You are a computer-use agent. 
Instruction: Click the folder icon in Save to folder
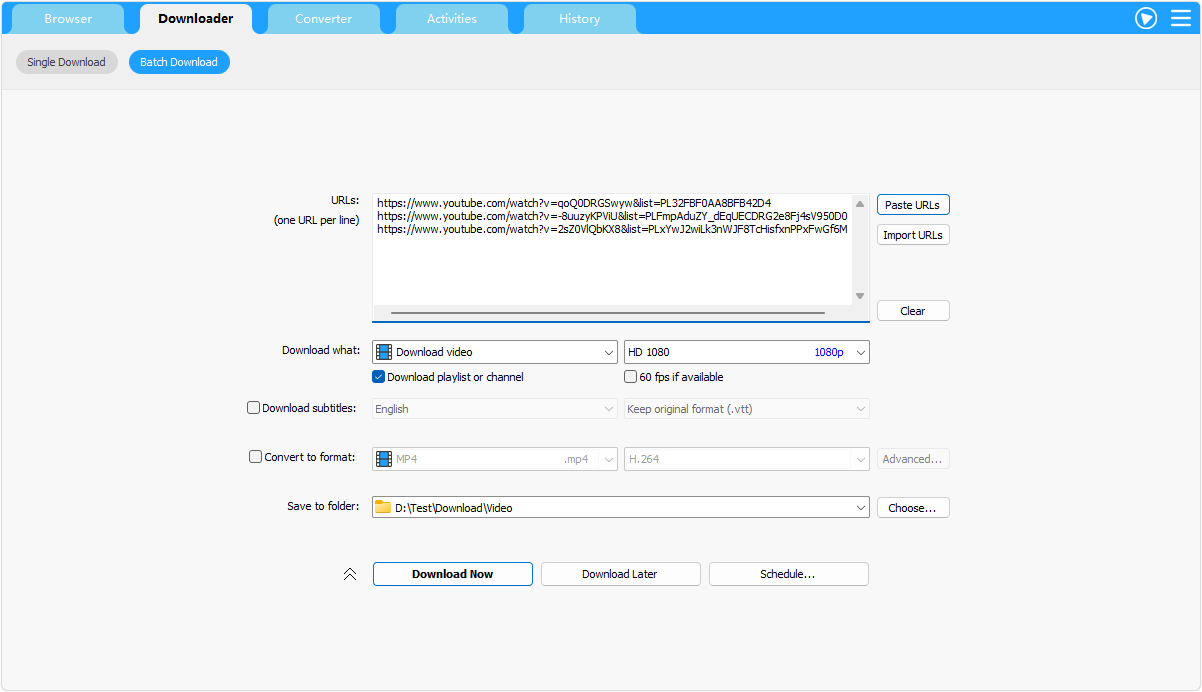[383, 508]
